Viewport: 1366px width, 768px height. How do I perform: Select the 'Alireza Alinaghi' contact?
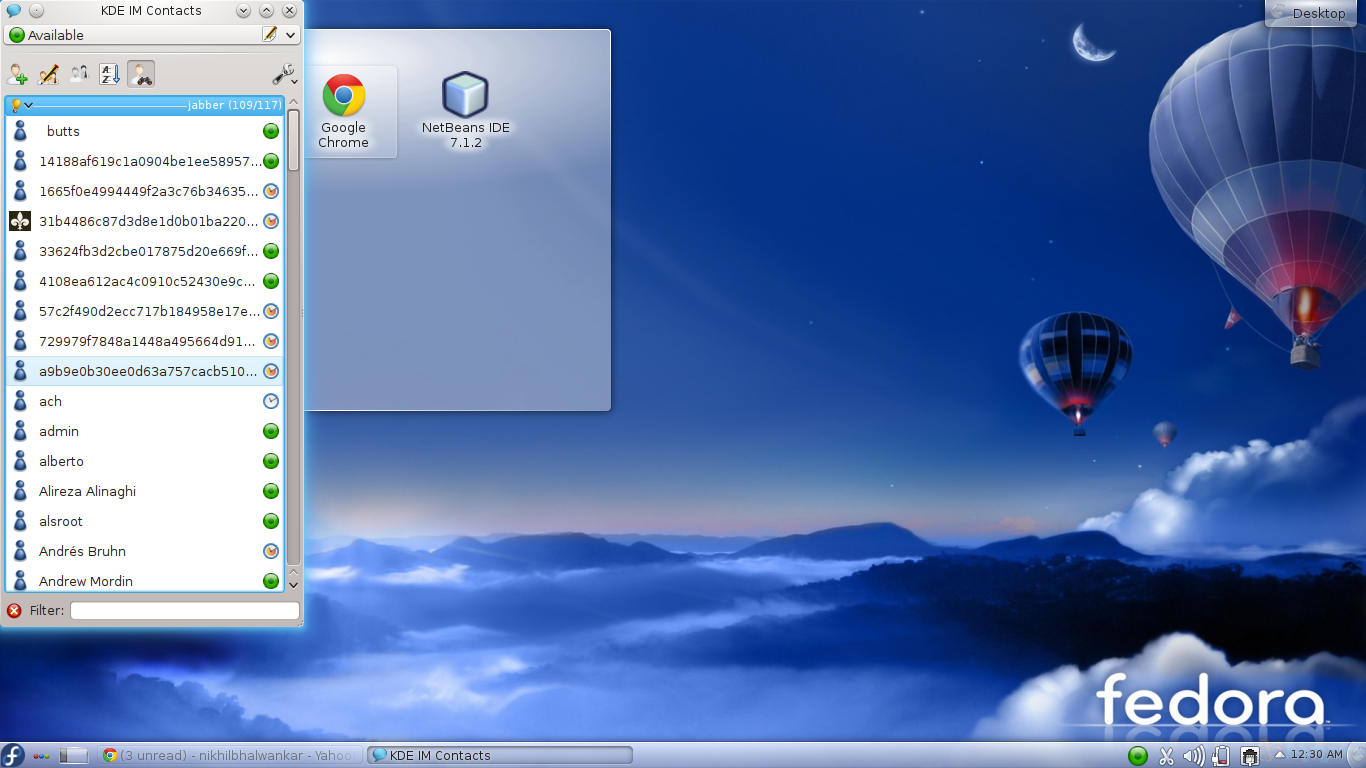145,491
